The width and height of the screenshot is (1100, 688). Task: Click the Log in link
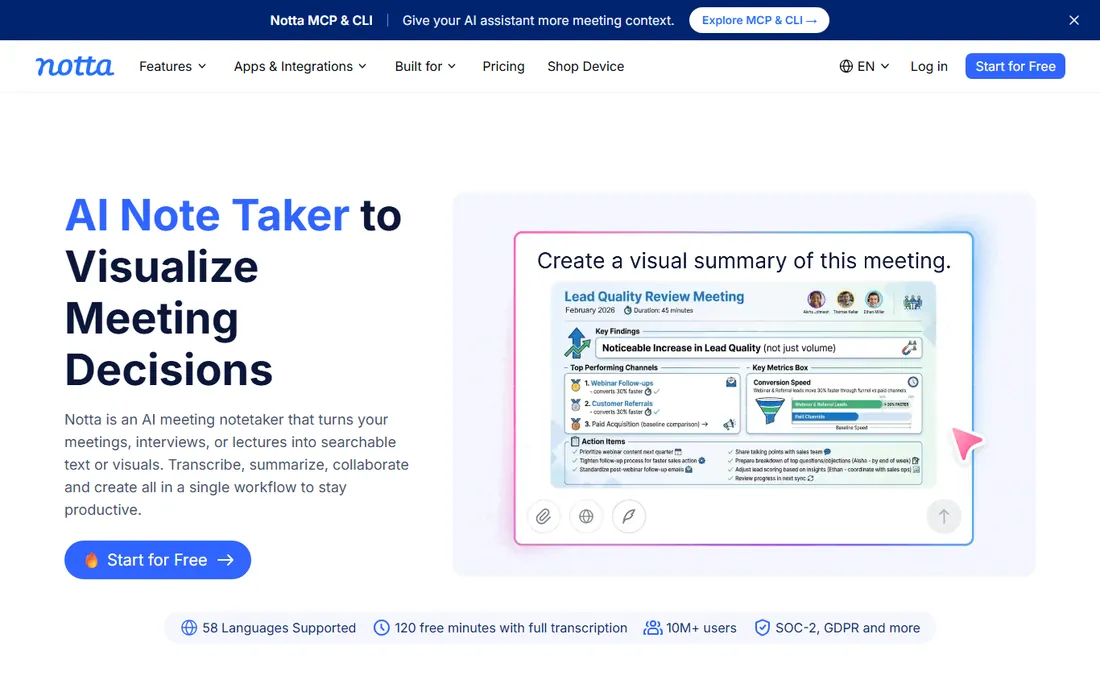pos(929,66)
